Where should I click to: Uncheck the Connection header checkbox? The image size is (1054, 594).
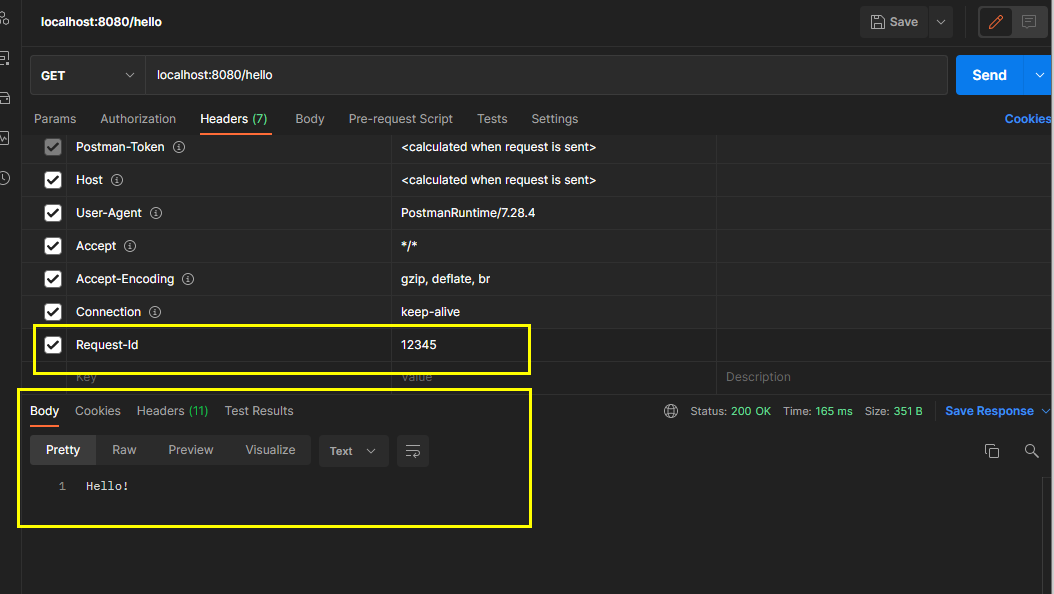point(52,312)
